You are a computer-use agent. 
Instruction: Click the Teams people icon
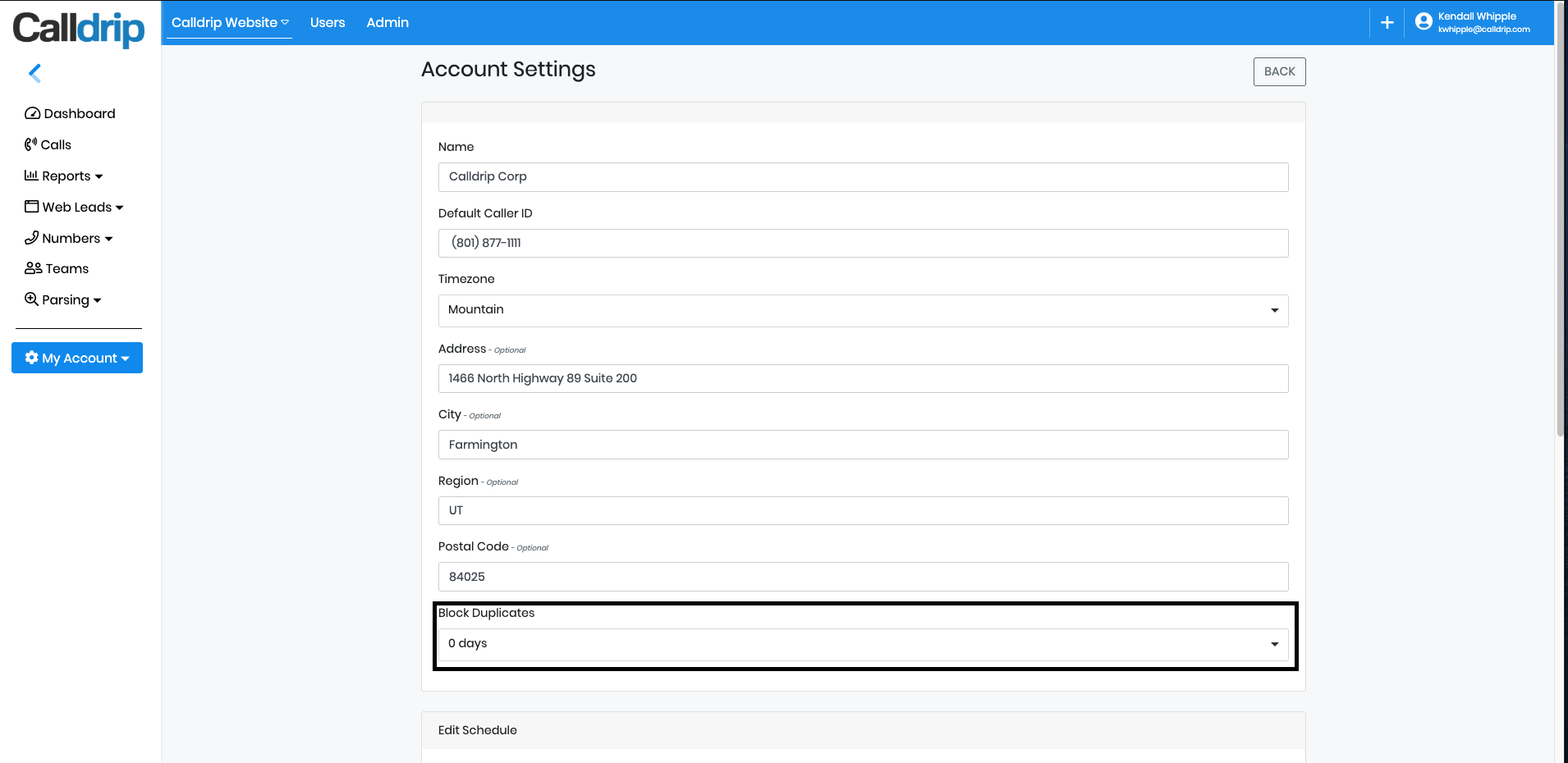click(x=33, y=268)
